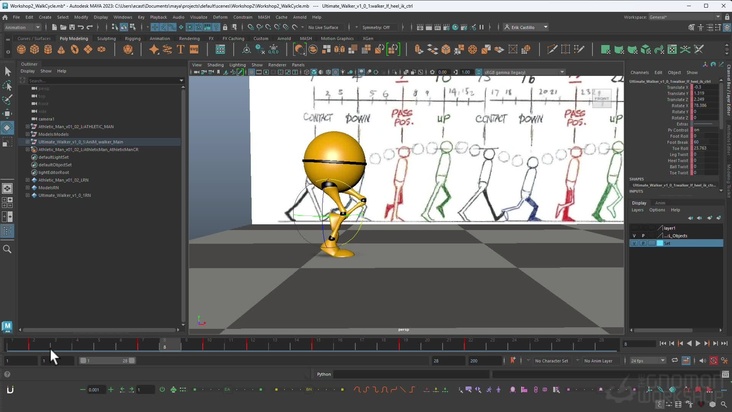Open the Animation menu set dropdown

[22, 27]
